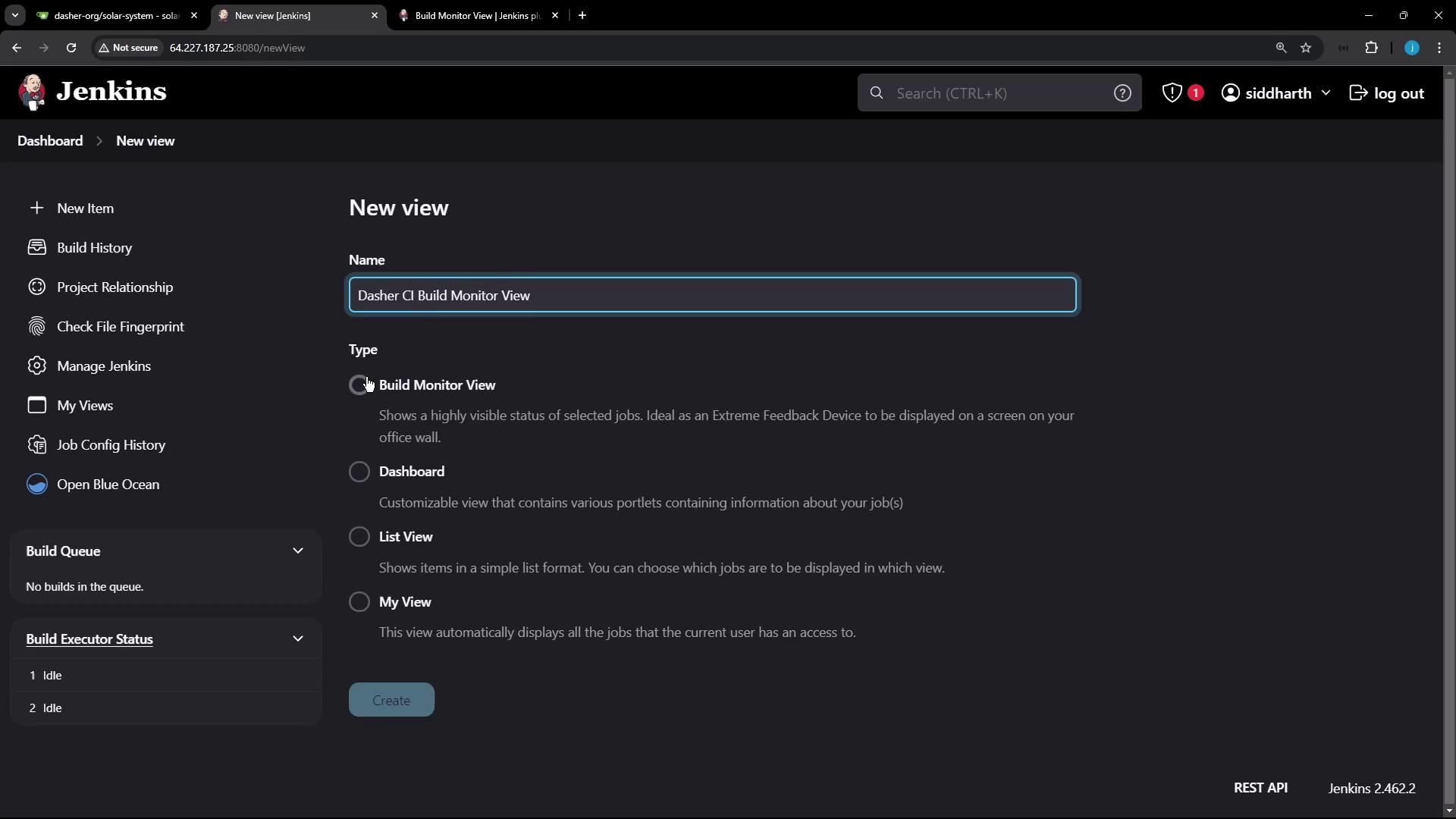The height and width of the screenshot is (819, 1456).
Task: Click the view Name input field
Action: [712, 295]
